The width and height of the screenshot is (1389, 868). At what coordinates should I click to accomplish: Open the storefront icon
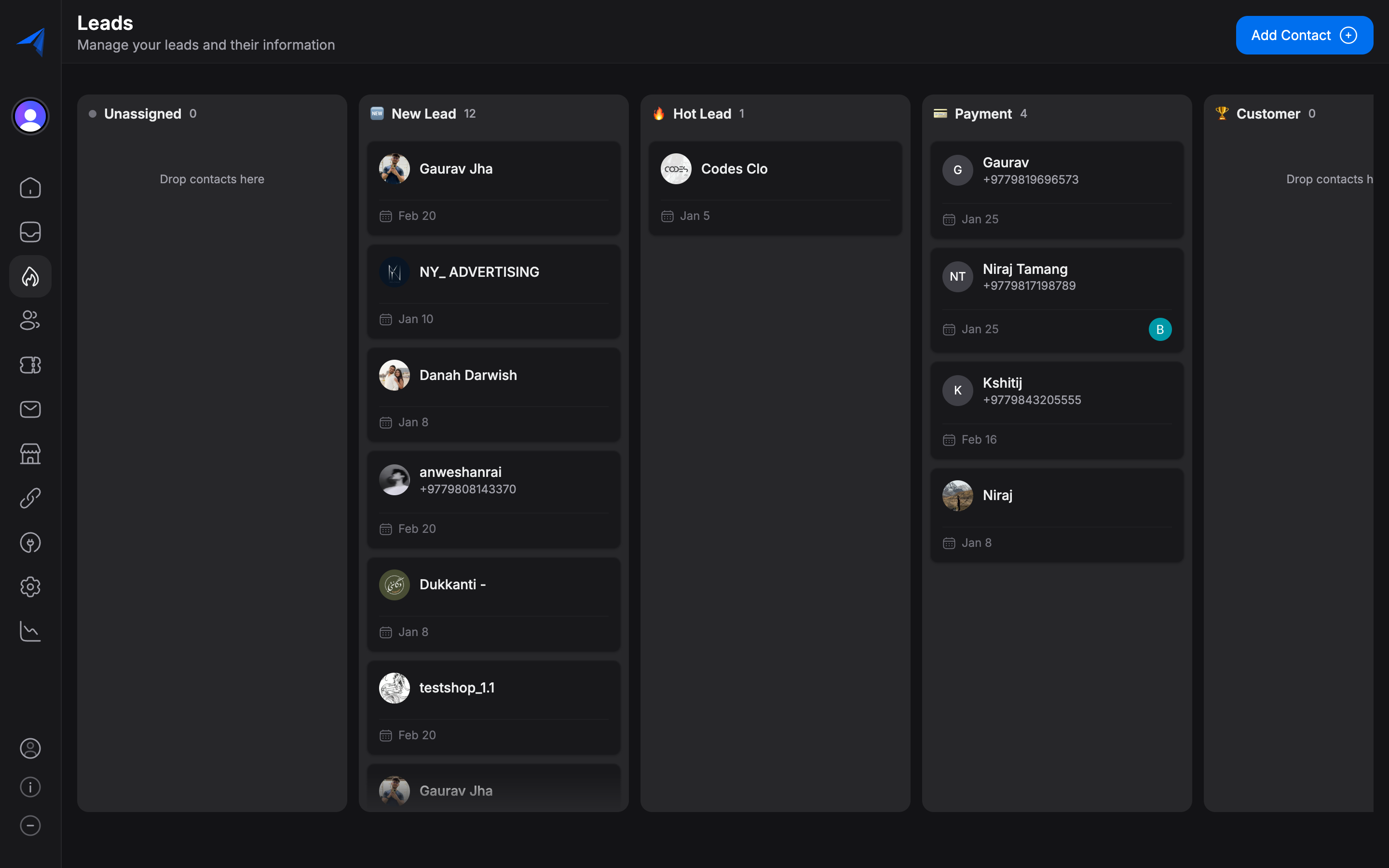click(x=30, y=453)
